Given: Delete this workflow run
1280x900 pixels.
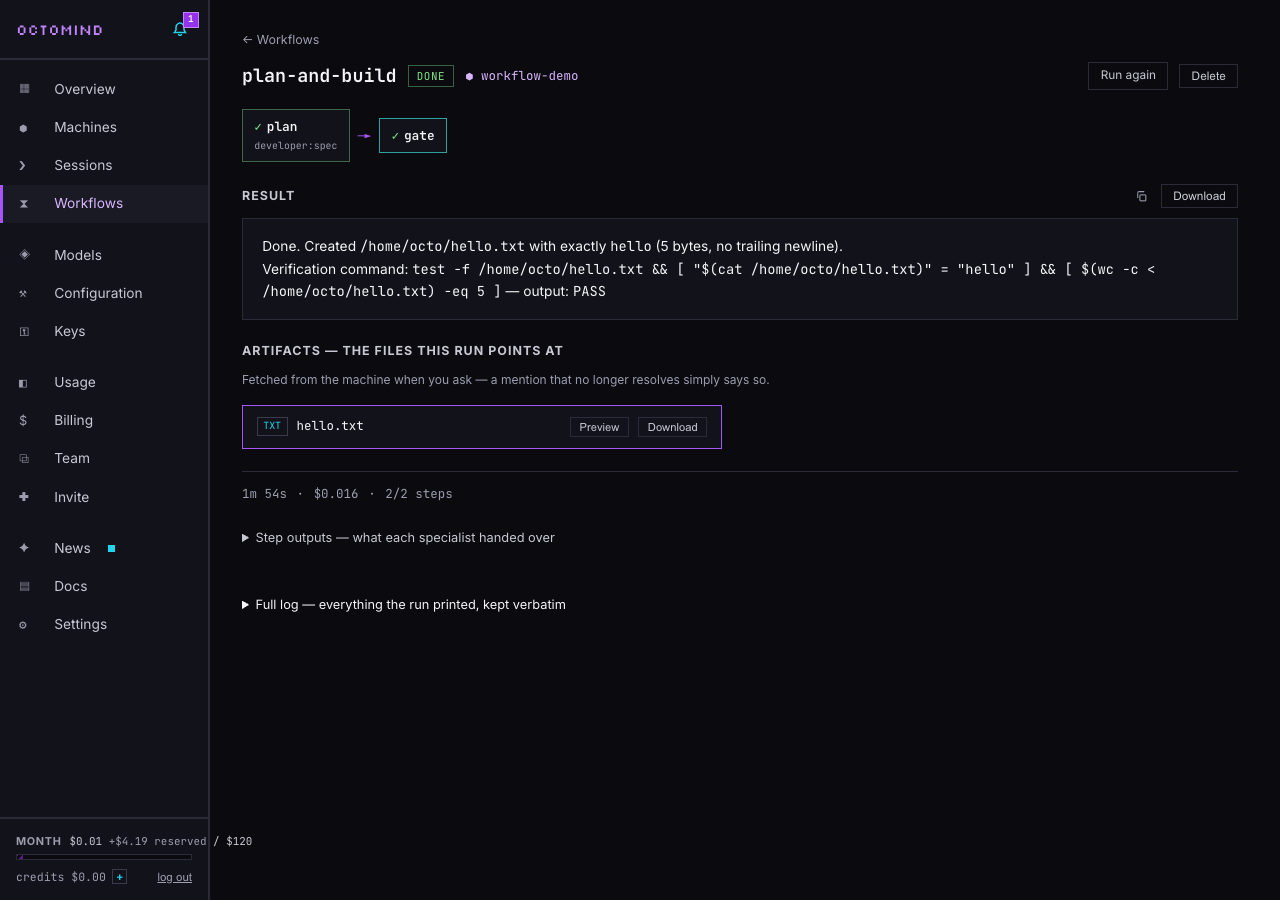Looking at the screenshot, I should click(1208, 76).
